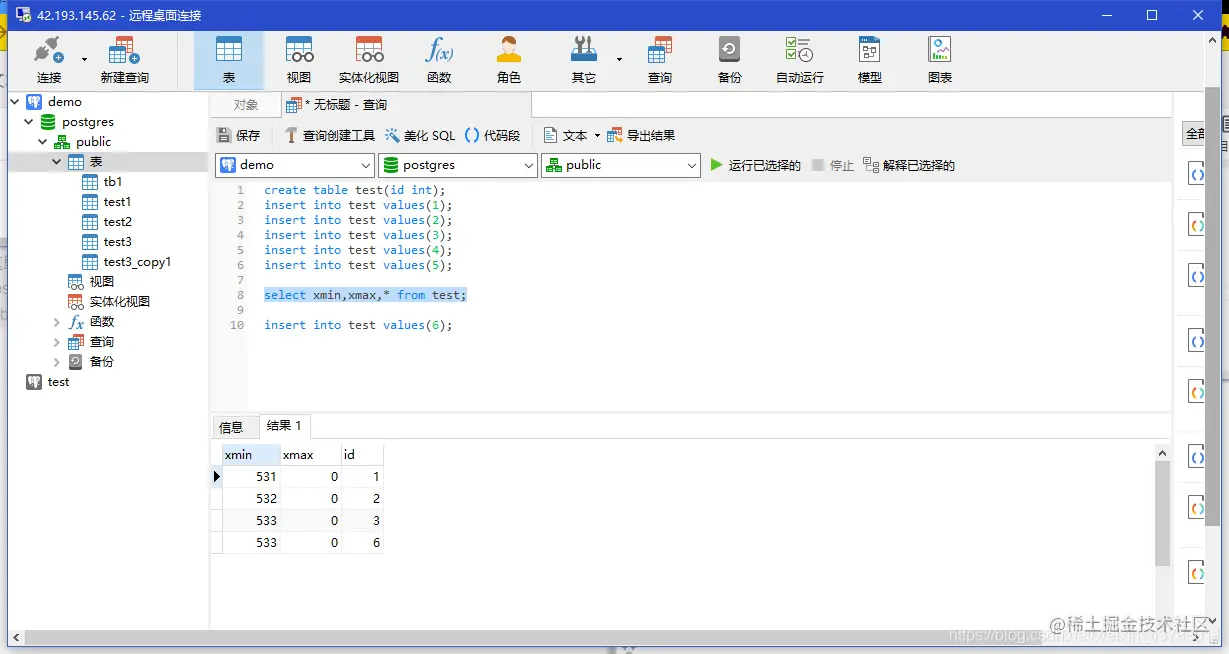Image resolution: width=1229 pixels, height=654 pixels.
Task: Open the 查询创建工具 query builder
Action: [x=329, y=135]
